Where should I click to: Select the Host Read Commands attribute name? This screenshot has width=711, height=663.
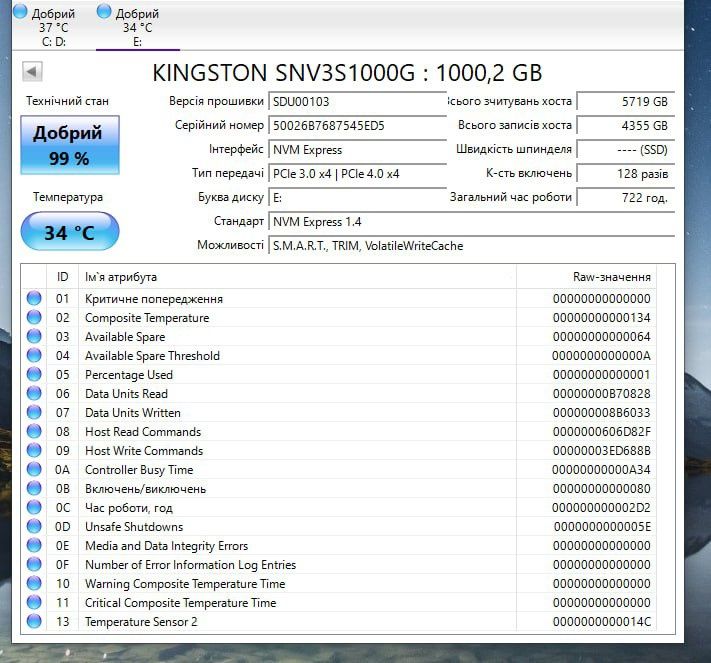coord(143,432)
